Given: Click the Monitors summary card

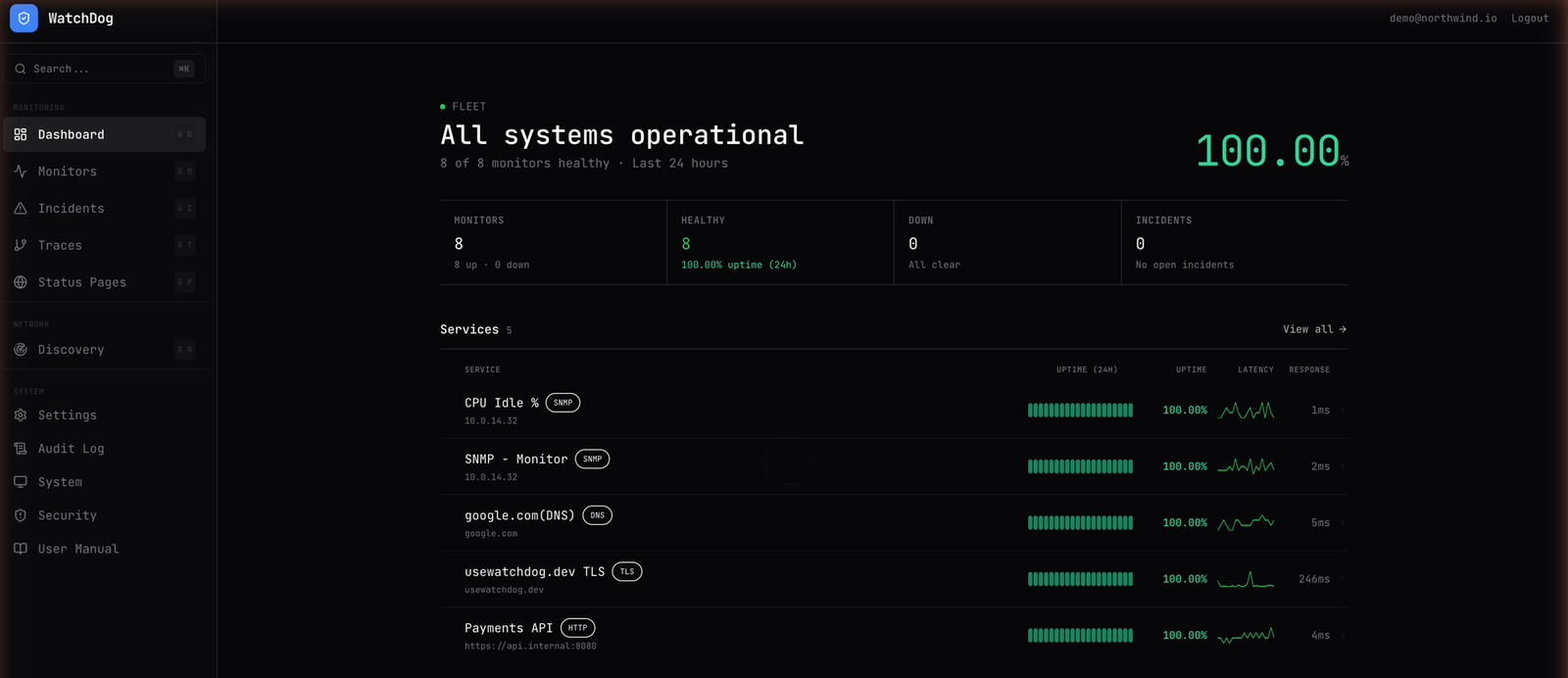Looking at the screenshot, I should click(554, 243).
